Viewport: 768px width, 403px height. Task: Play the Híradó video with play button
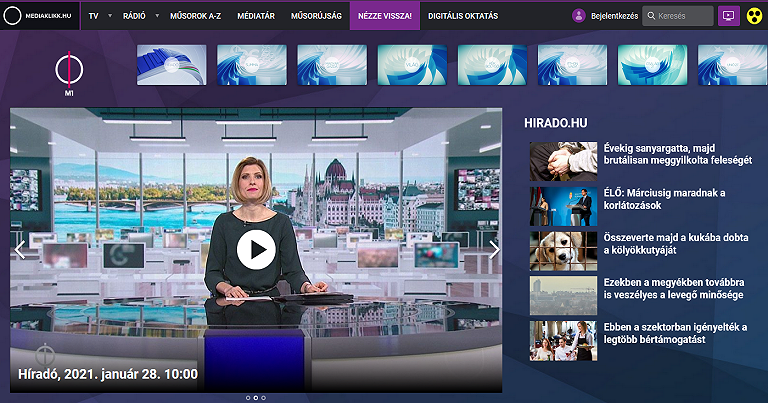[256, 250]
